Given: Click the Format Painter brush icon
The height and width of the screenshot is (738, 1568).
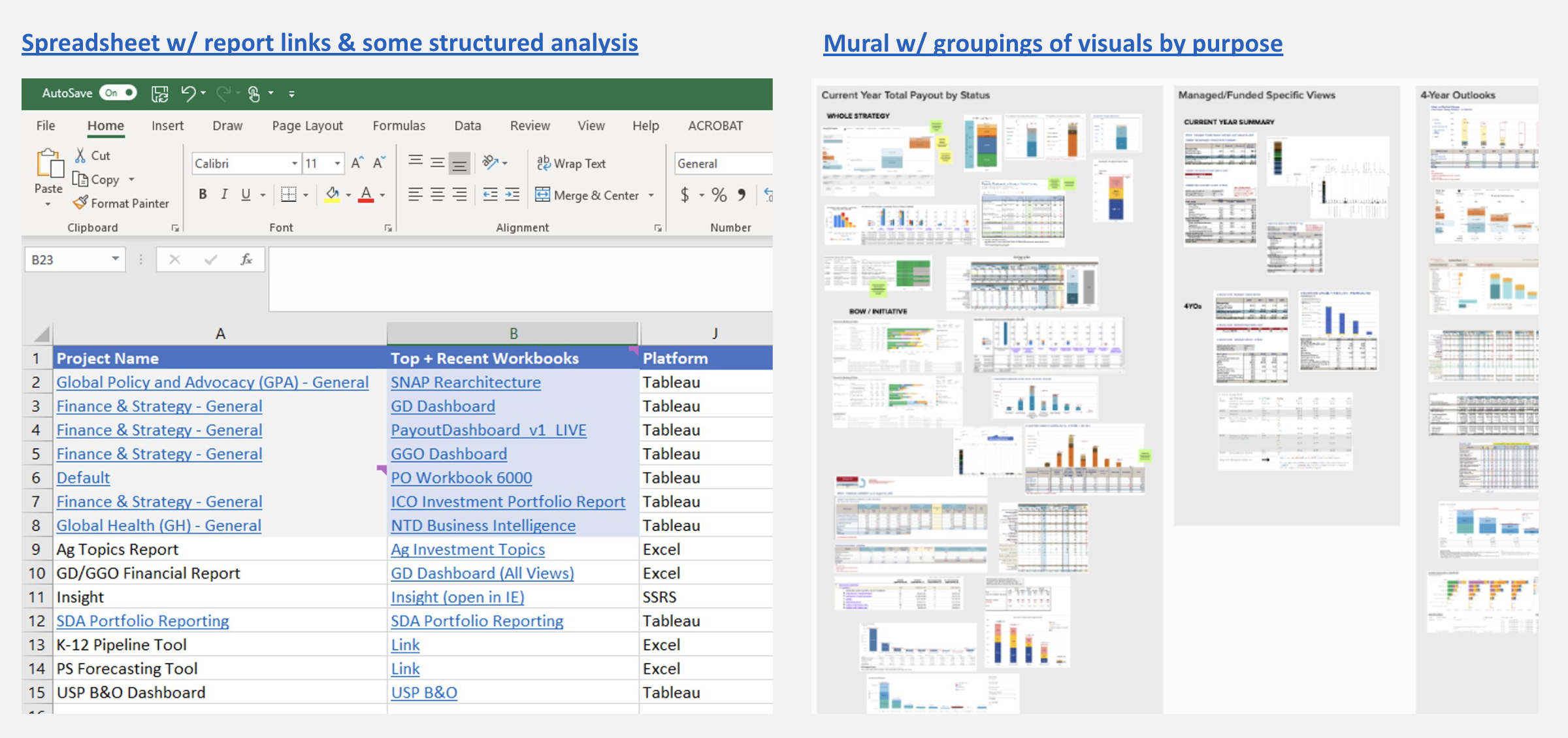Looking at the screenshot, I should 80,203.
